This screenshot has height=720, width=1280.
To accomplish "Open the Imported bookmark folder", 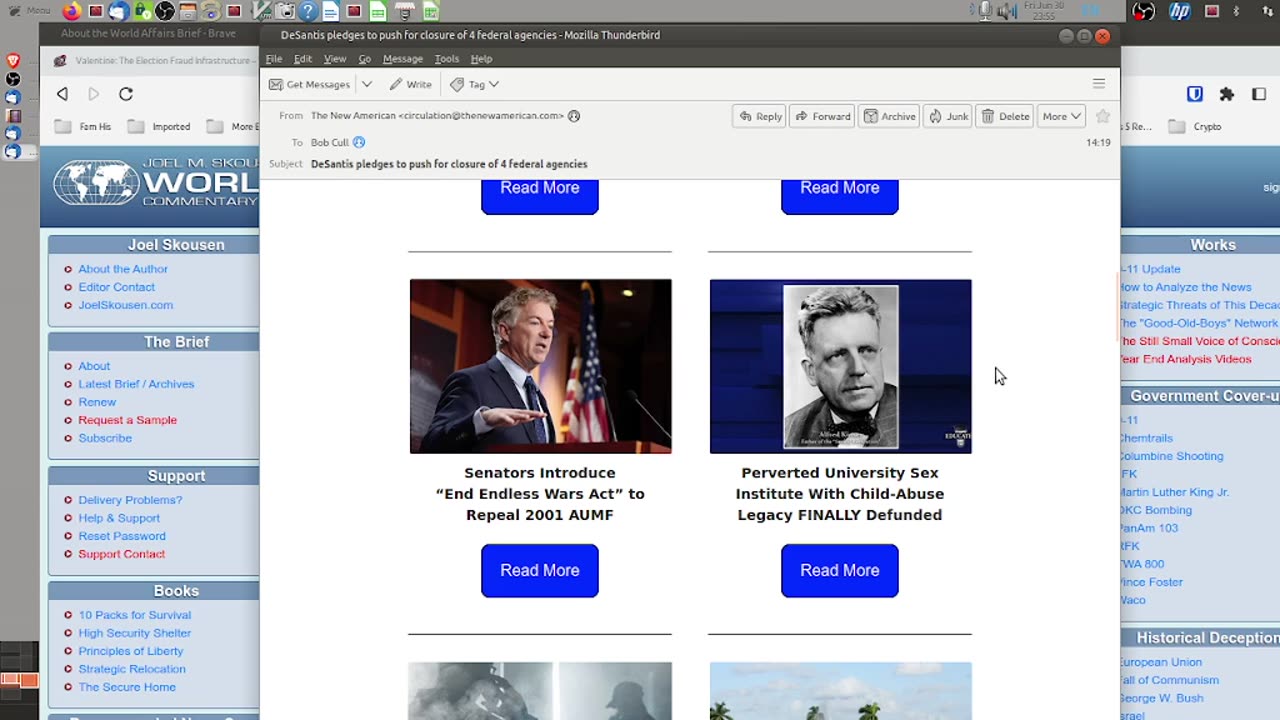I will [159, 127].
